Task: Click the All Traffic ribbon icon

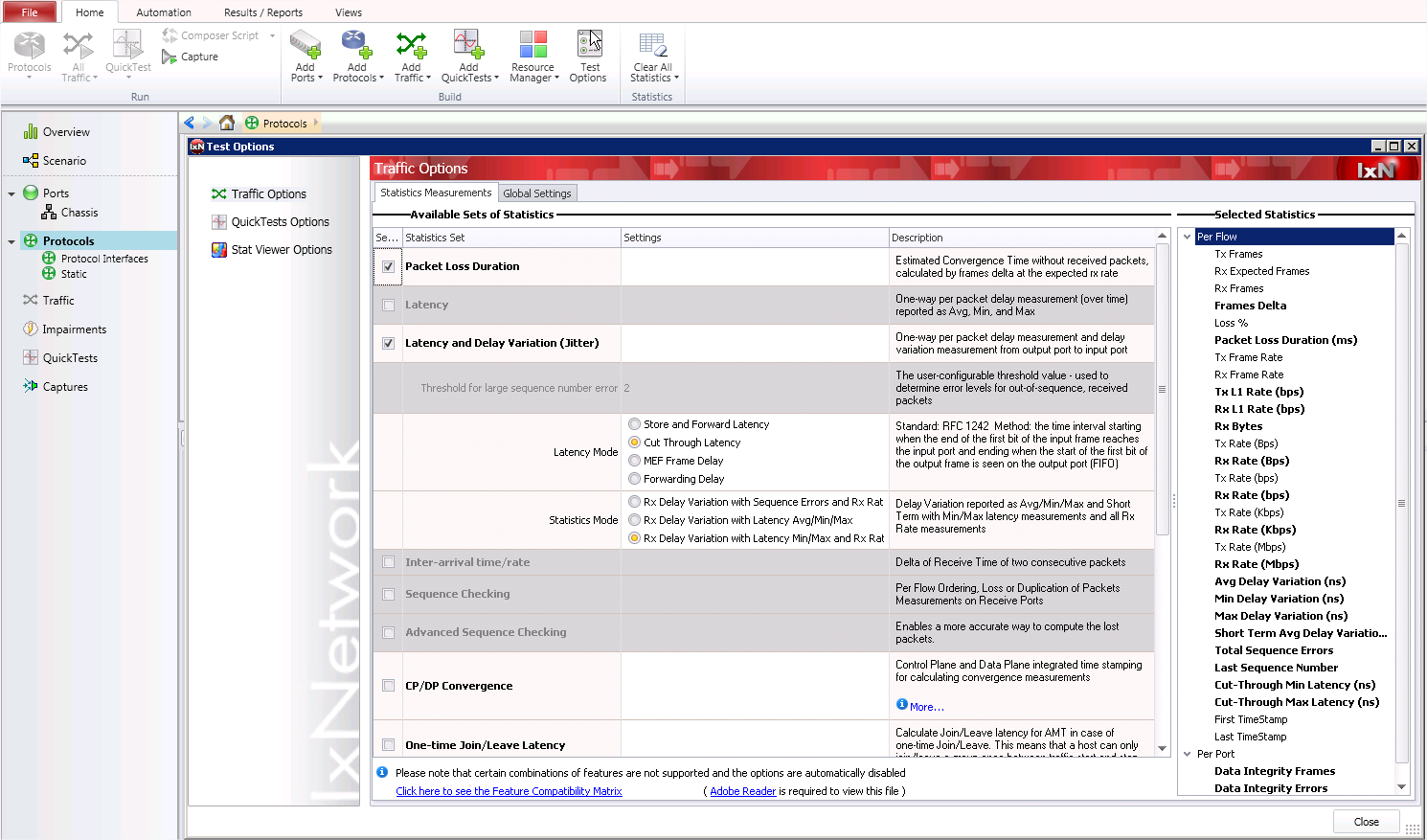Action: (78, 45)
